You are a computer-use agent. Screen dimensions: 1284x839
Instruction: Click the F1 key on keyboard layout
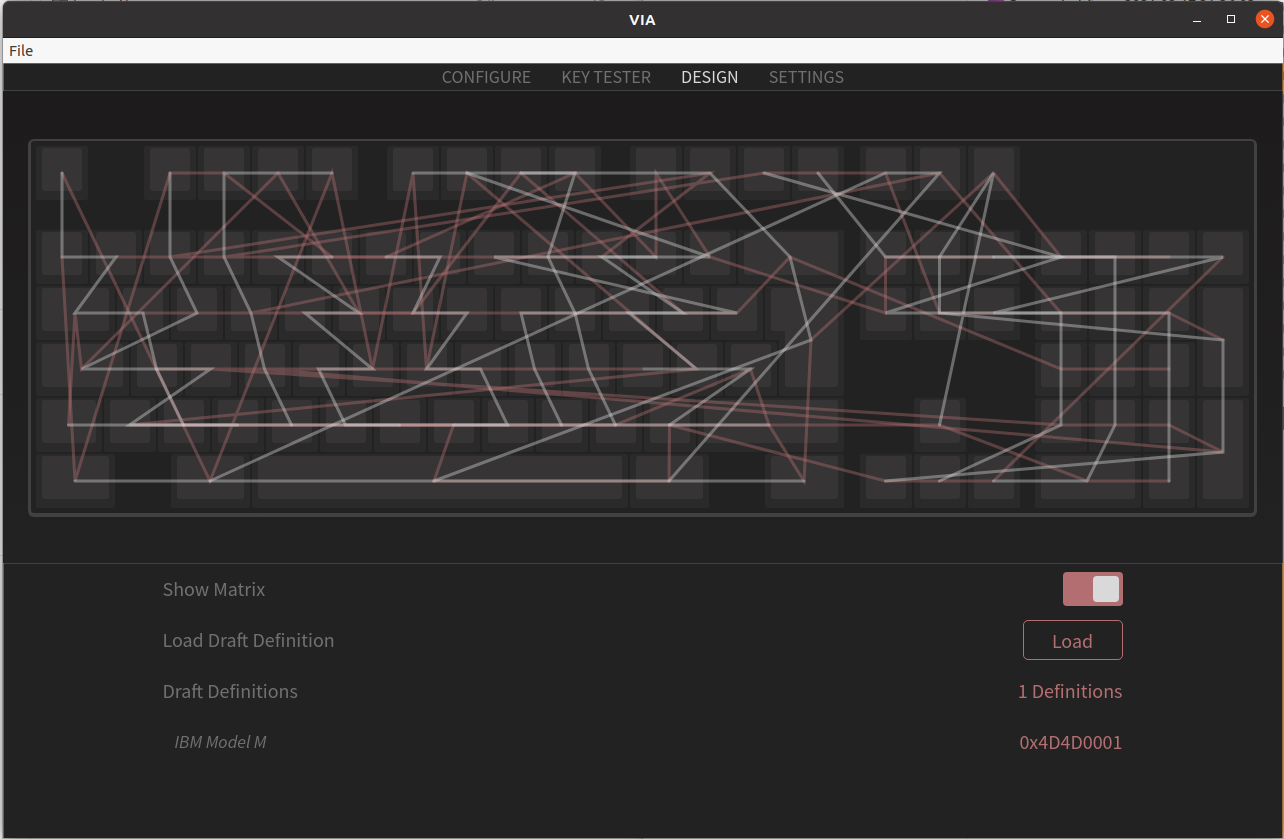point(170,171)
